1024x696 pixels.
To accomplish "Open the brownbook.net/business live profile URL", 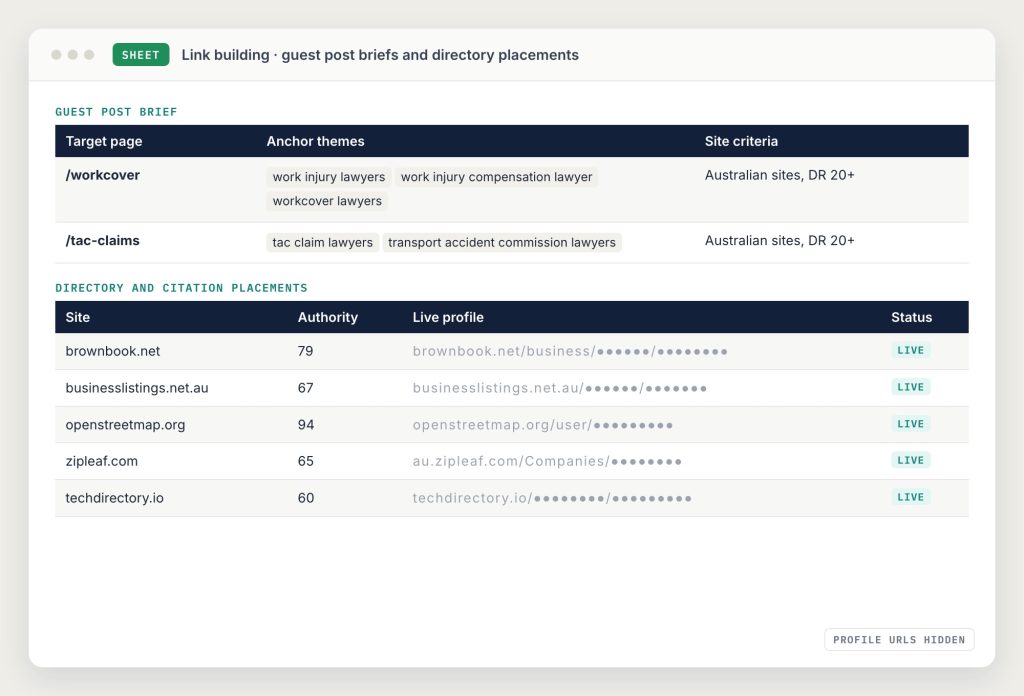I will click(569, 351).
